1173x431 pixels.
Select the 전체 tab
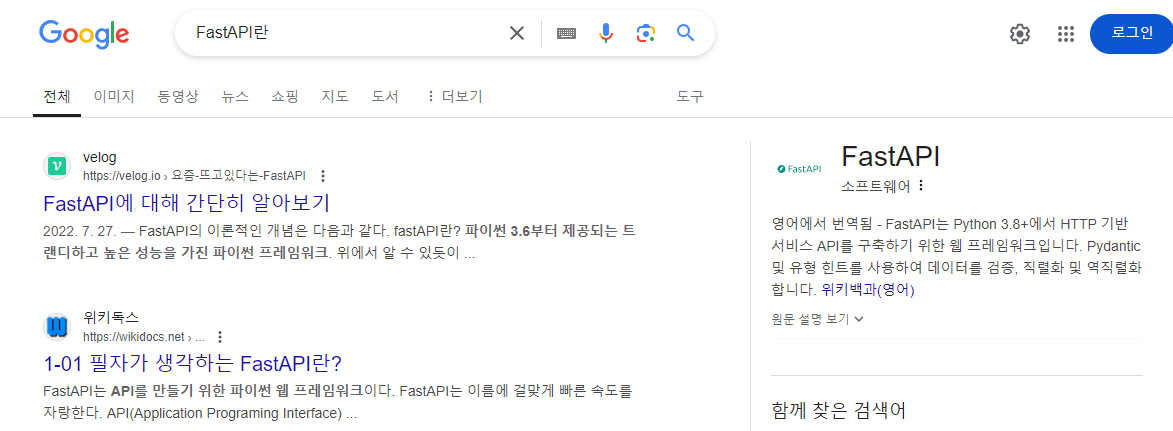tap(57, 97)
